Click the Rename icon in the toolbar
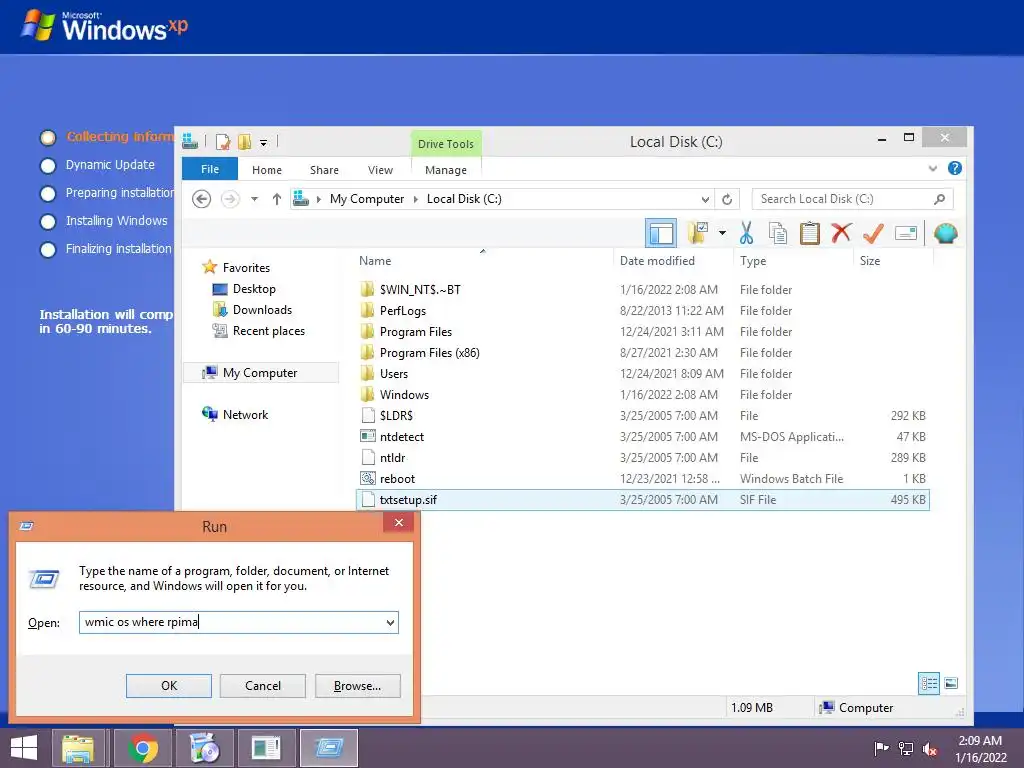The image size is (1024, 768). click(x=906, y=233)
